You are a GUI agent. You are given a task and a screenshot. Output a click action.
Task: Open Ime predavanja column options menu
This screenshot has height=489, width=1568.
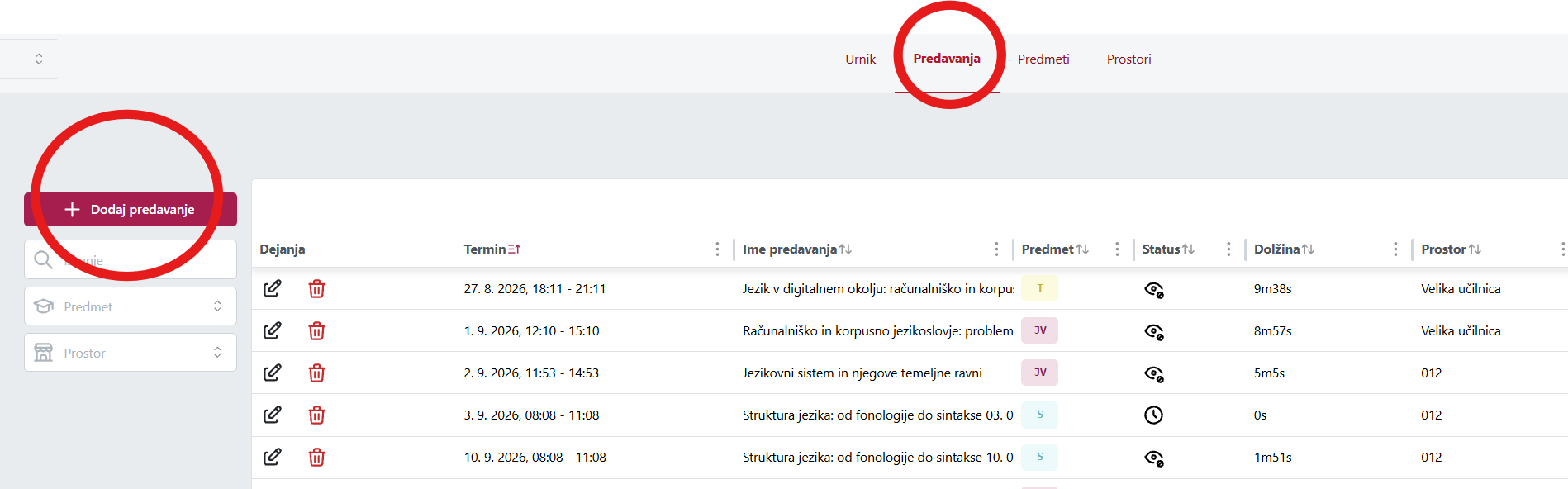click(996, 249)
